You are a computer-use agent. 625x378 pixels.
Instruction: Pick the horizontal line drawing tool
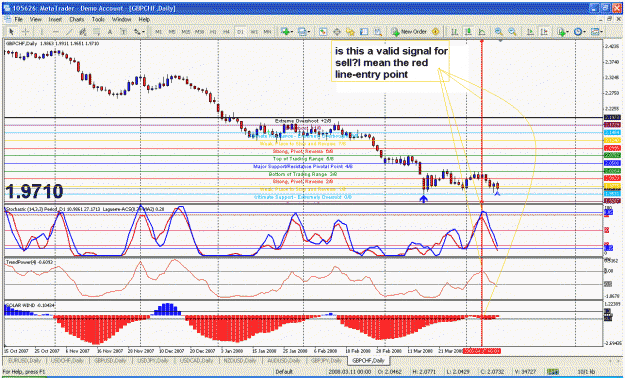point(55,32)
